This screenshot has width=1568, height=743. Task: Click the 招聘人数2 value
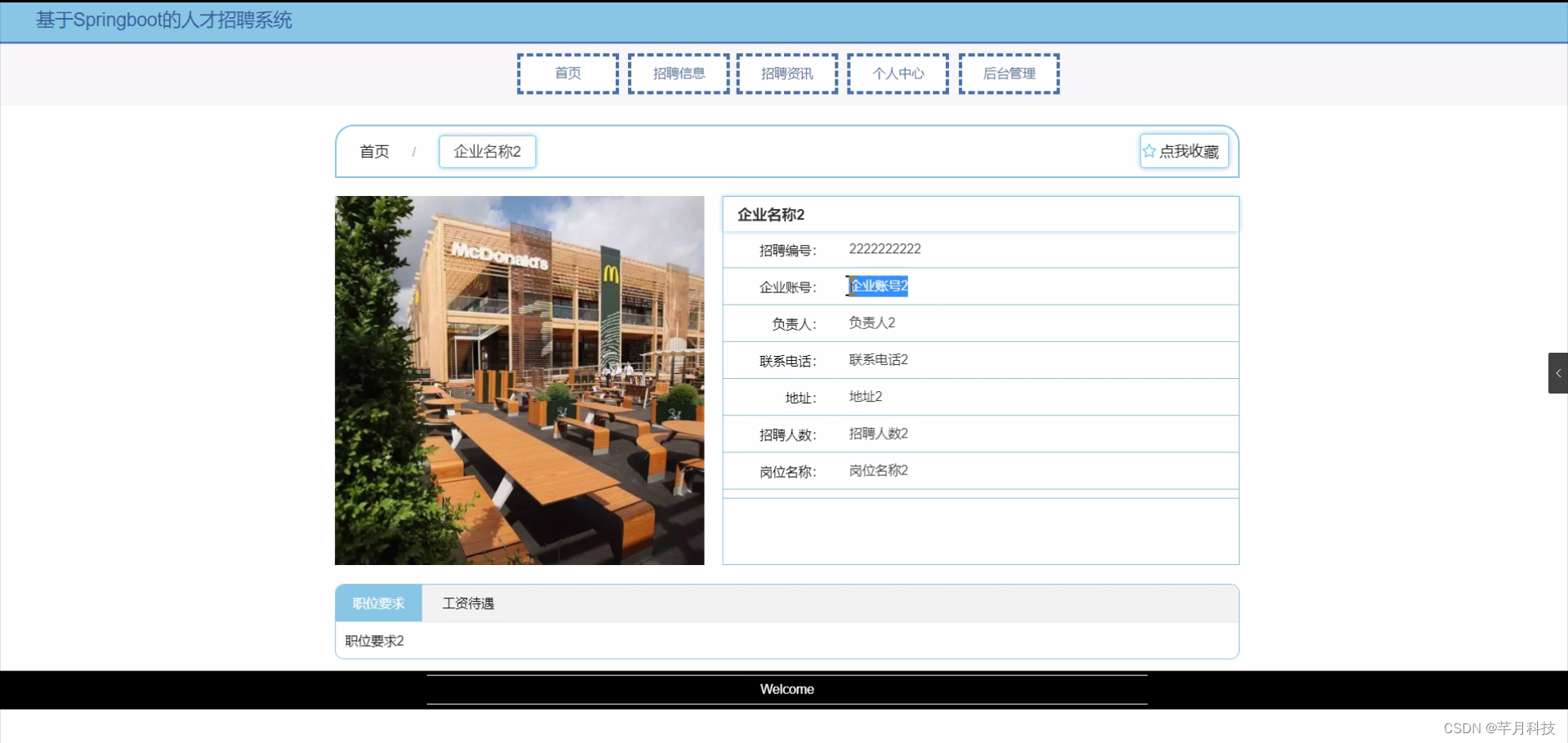point(879,434)
